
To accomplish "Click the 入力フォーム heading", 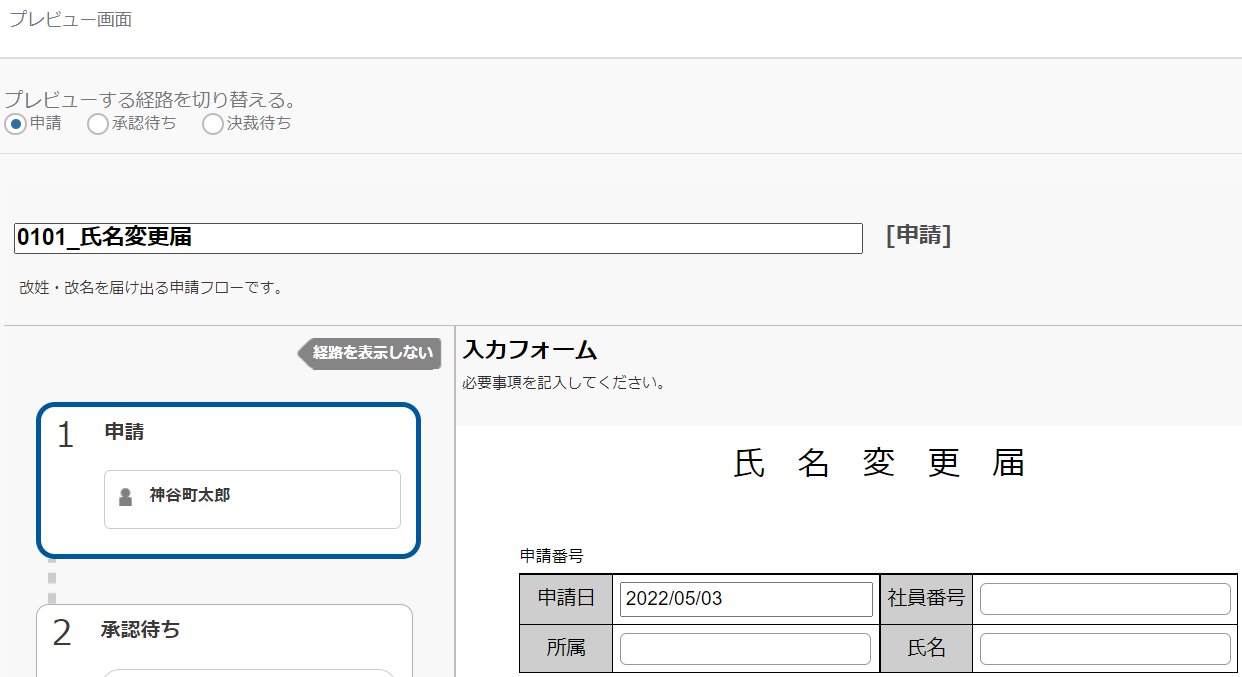I will [x=530, y=350].
